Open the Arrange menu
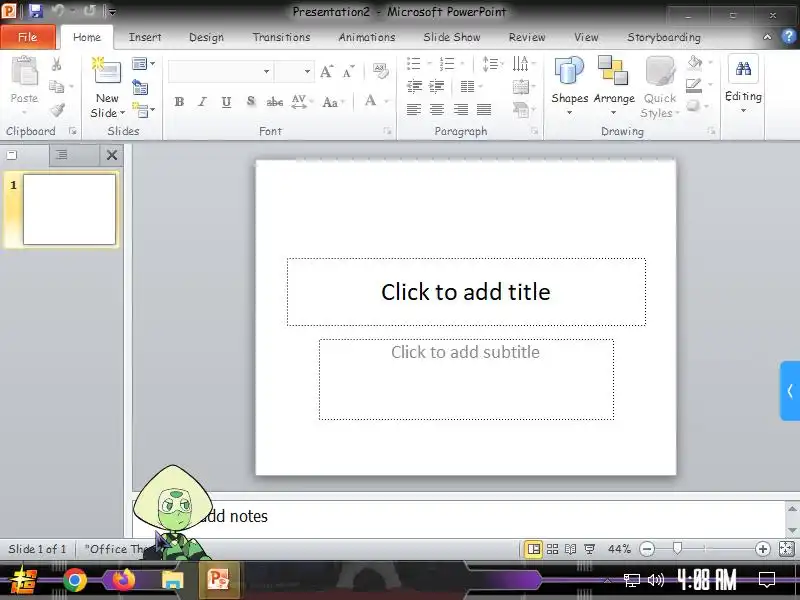The height and width of the screenshot is (600, 800). [x=614, y=85]
